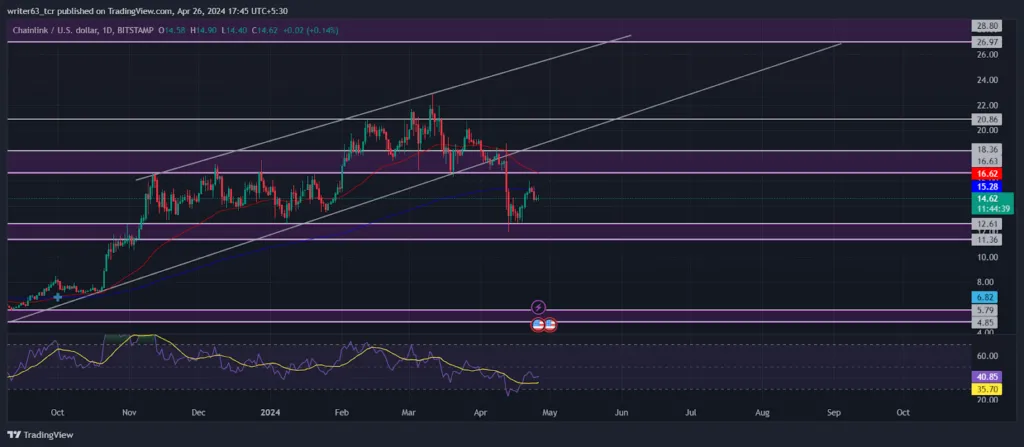The image size is (1024, 447).
Task: Click the Feb label on time axis
Action: tap(340, 413)
